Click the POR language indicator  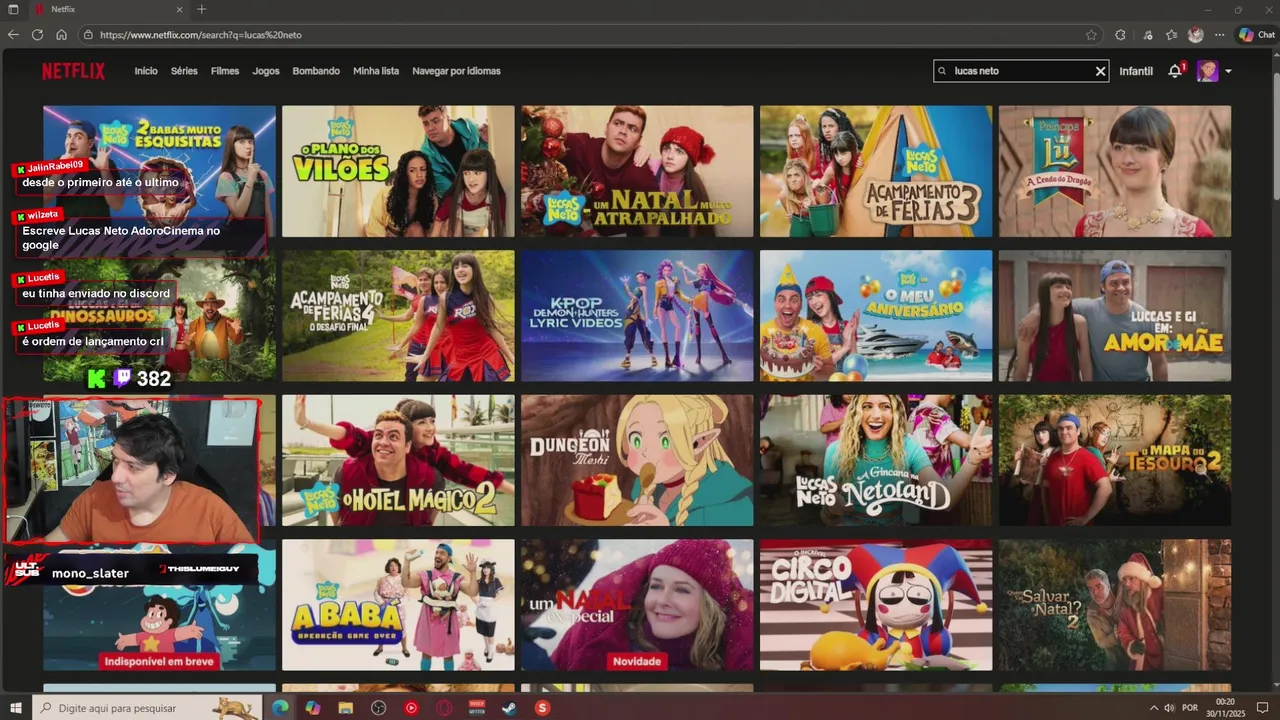1190,708
